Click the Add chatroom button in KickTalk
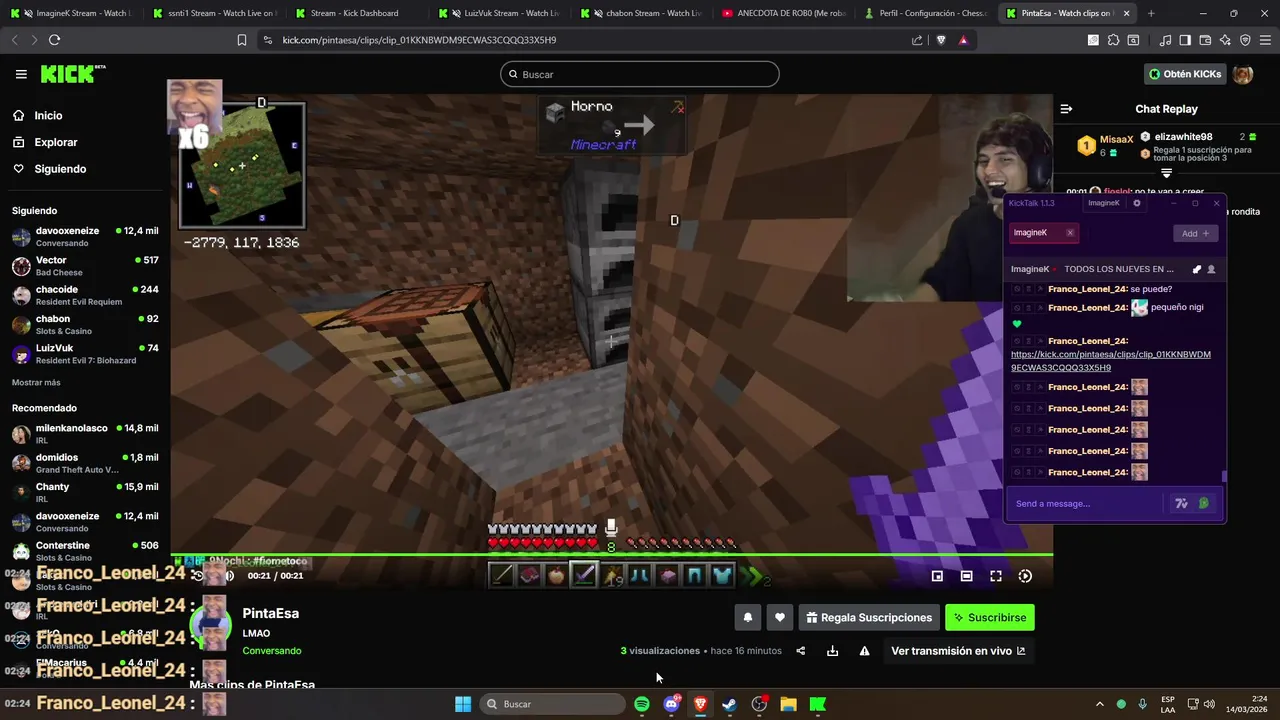Viewport: 1280px width, 720px height. pos(1195,233)
